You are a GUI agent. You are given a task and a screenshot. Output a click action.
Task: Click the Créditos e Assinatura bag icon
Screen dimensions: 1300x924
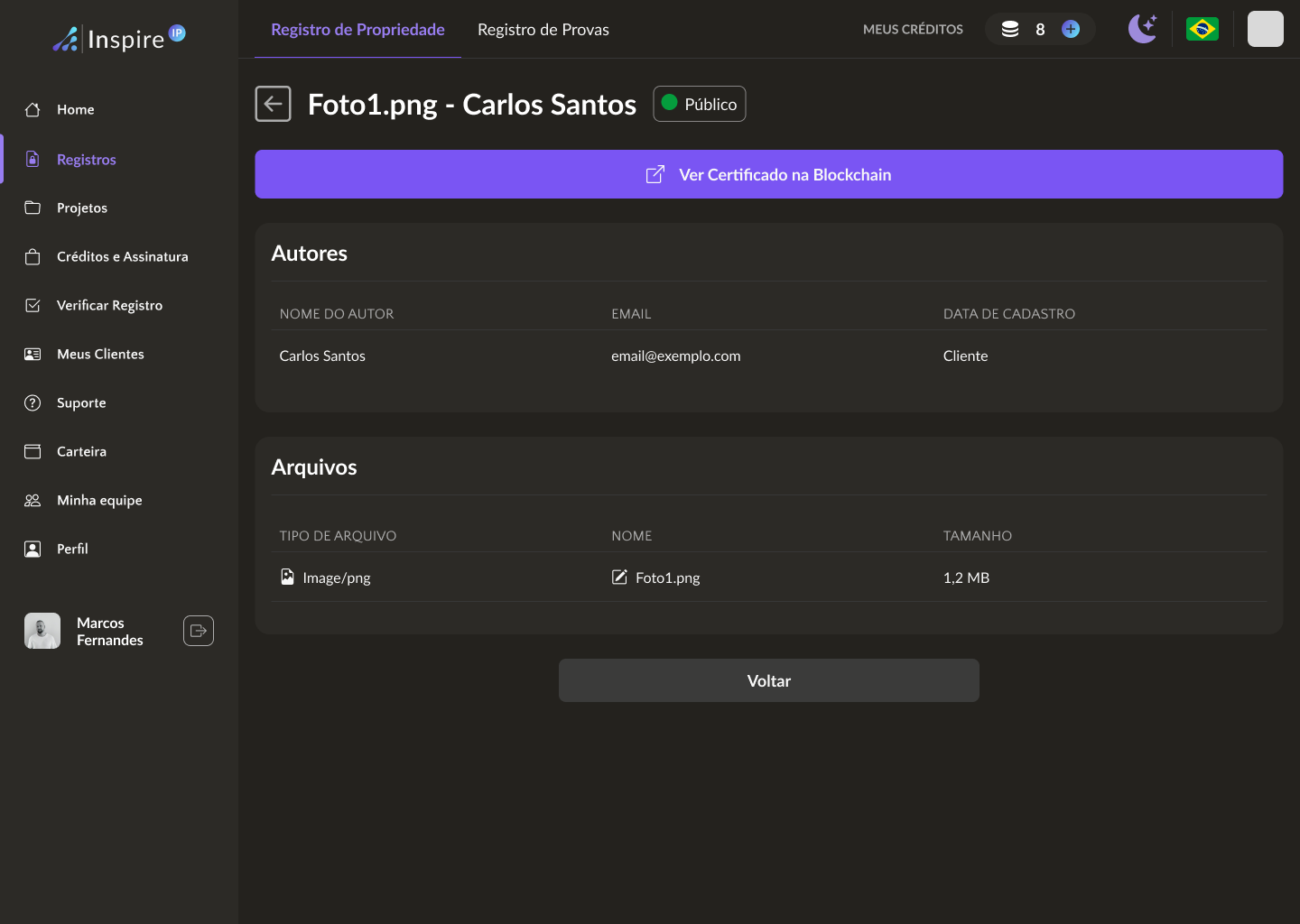coord(32,256)
